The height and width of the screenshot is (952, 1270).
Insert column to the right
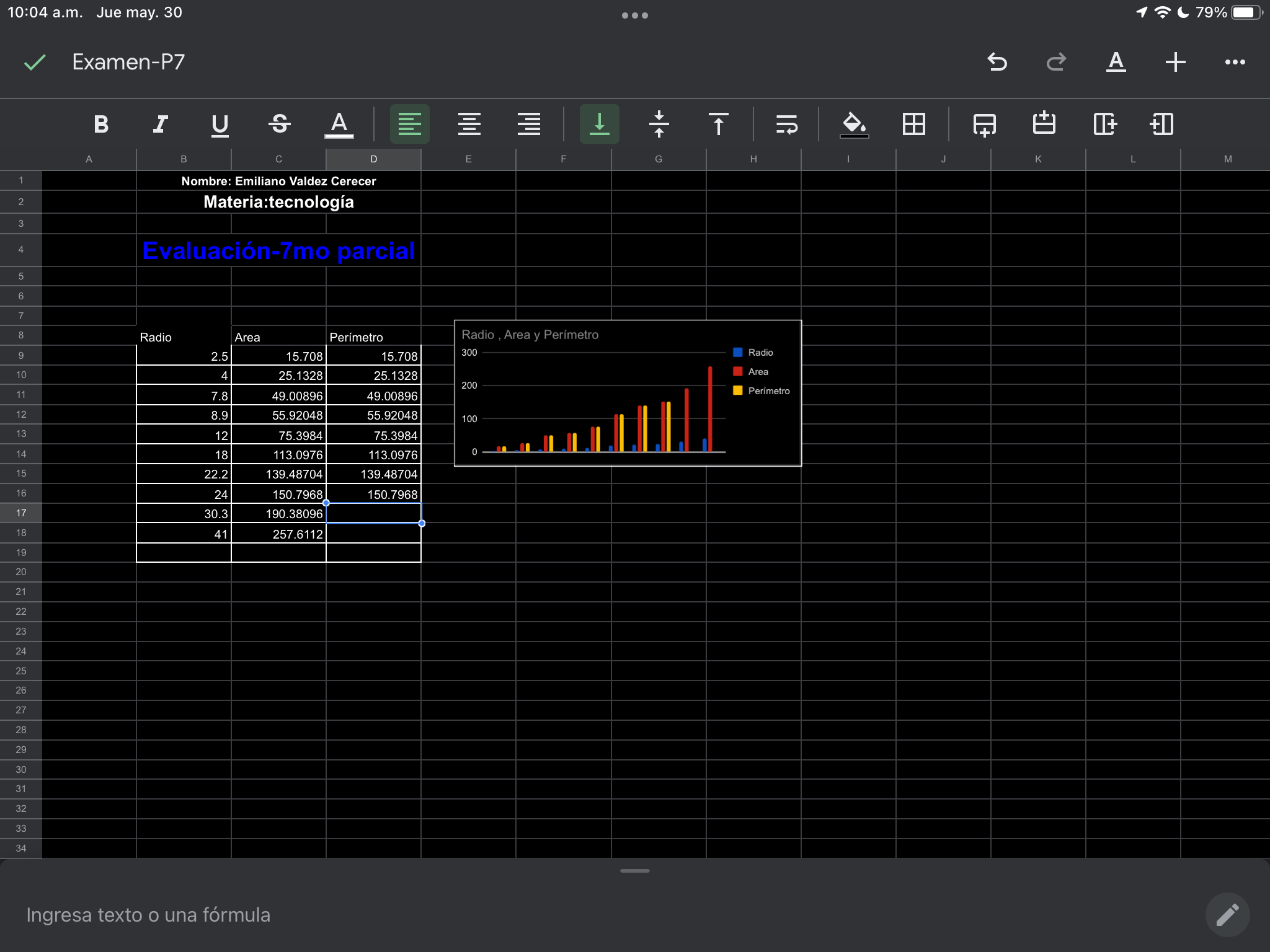(x=1104, y=124)
